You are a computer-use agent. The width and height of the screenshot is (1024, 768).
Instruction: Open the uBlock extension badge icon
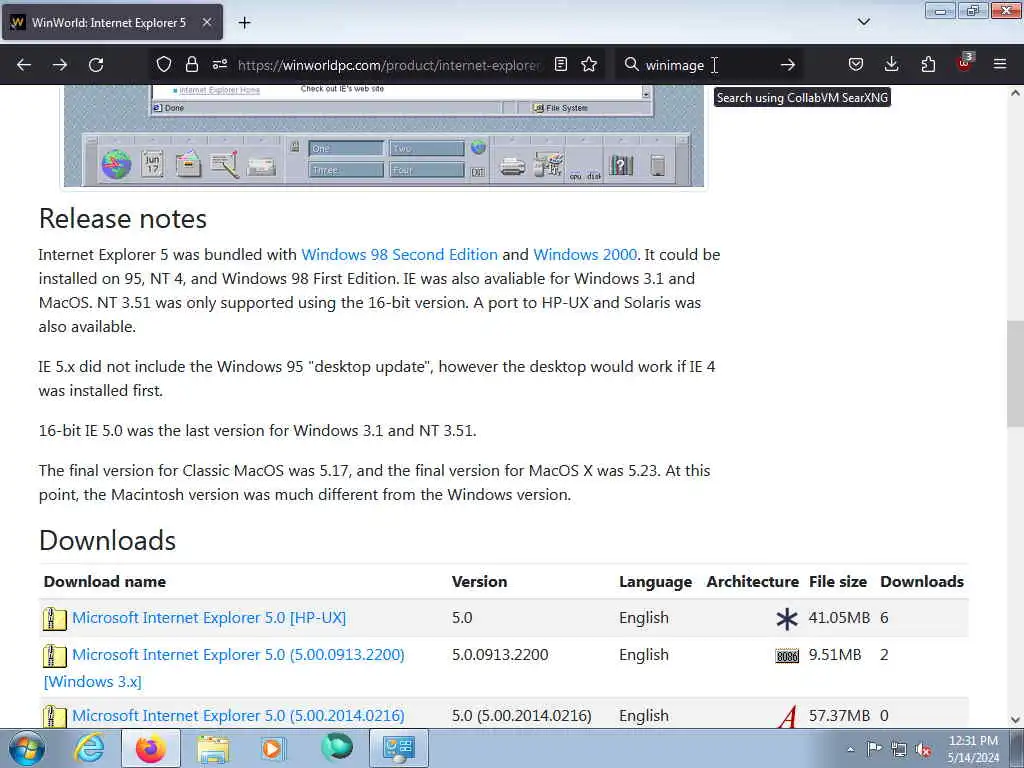coord(965,63)
